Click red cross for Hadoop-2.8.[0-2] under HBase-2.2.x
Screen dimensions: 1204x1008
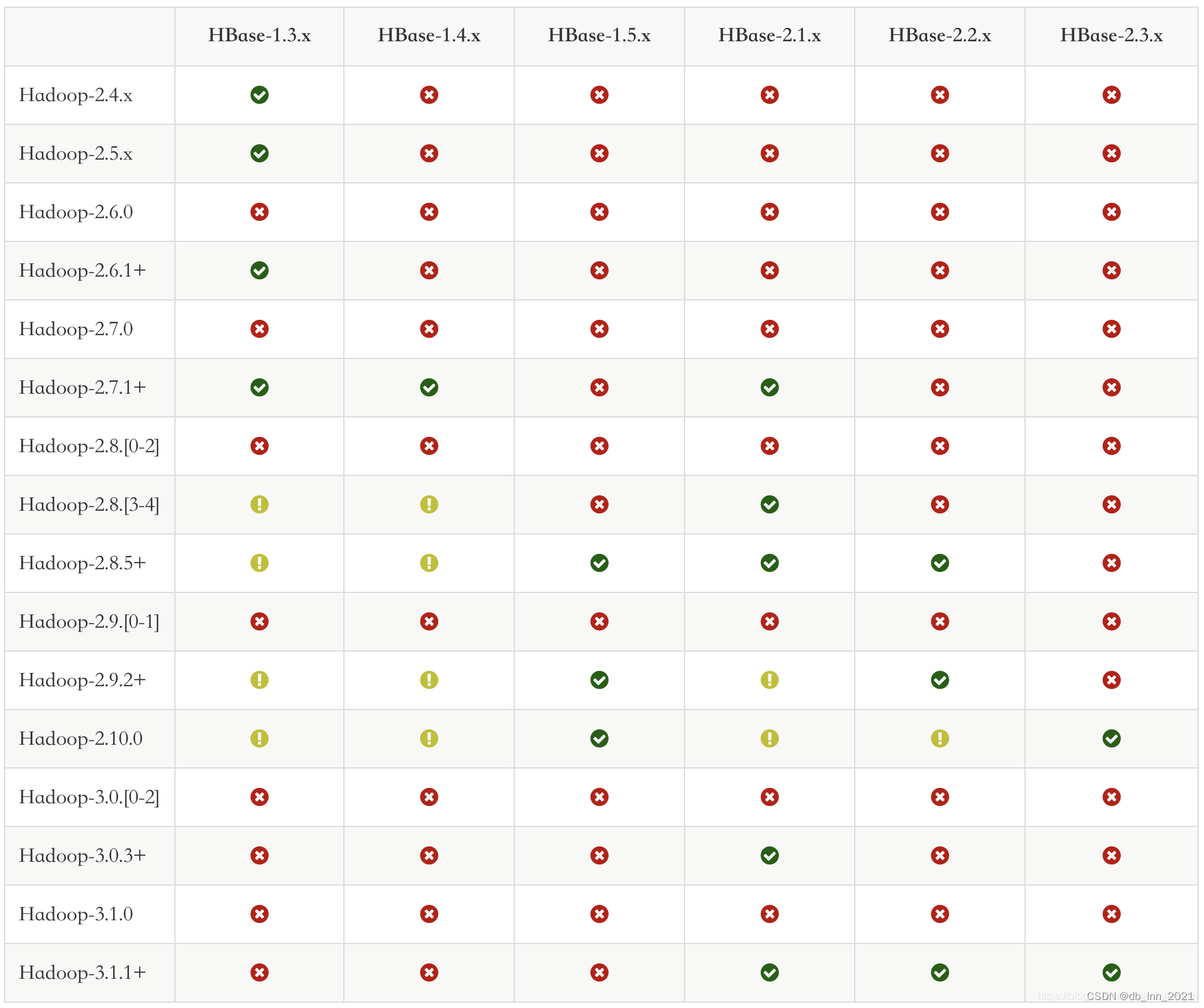pyautogui.click(x=940, y=446)
